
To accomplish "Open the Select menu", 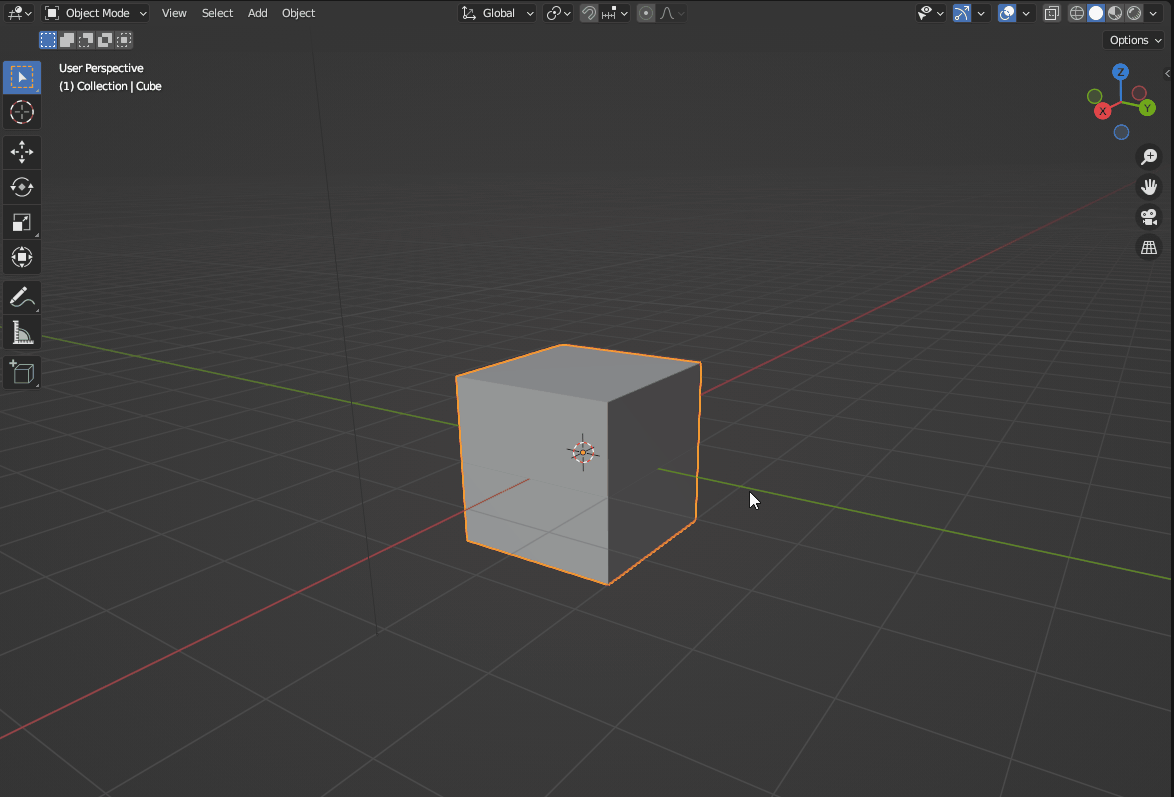I will (217, 13).
